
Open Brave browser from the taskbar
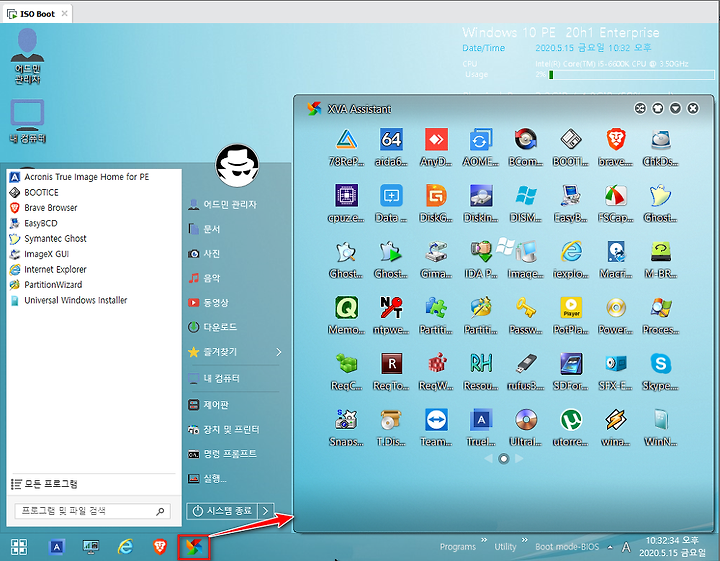pos(159,547)
